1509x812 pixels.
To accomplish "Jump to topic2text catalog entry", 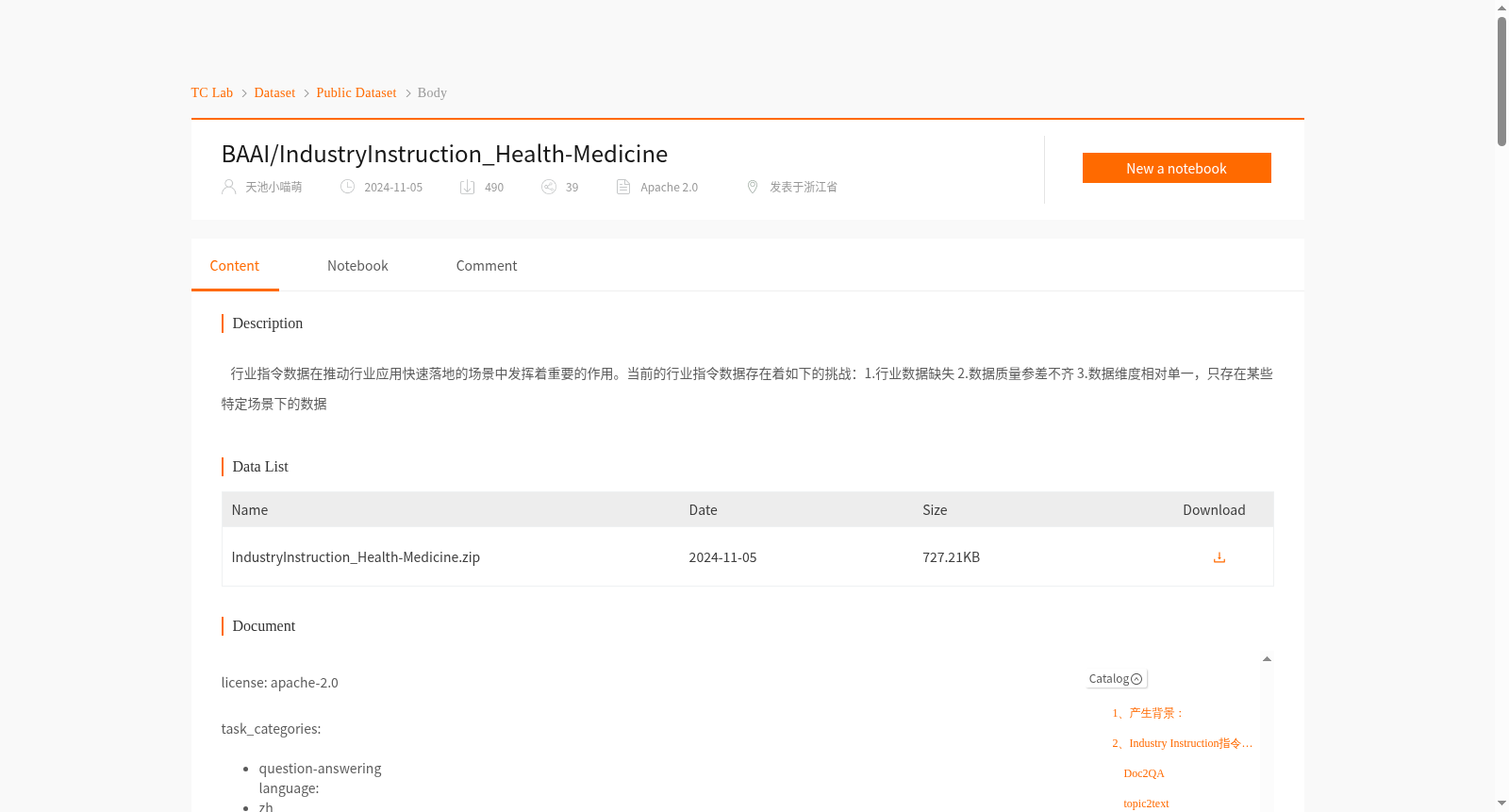I will [x=1146, y=804].
